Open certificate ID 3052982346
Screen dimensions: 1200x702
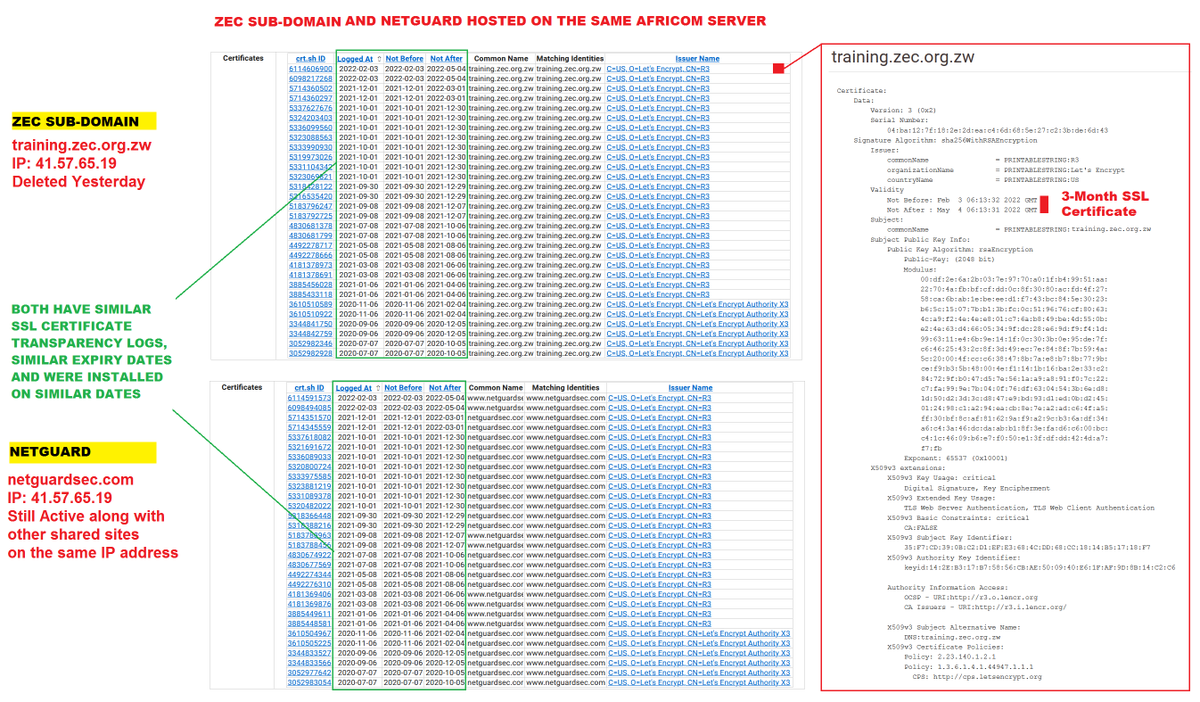(310, 343)
